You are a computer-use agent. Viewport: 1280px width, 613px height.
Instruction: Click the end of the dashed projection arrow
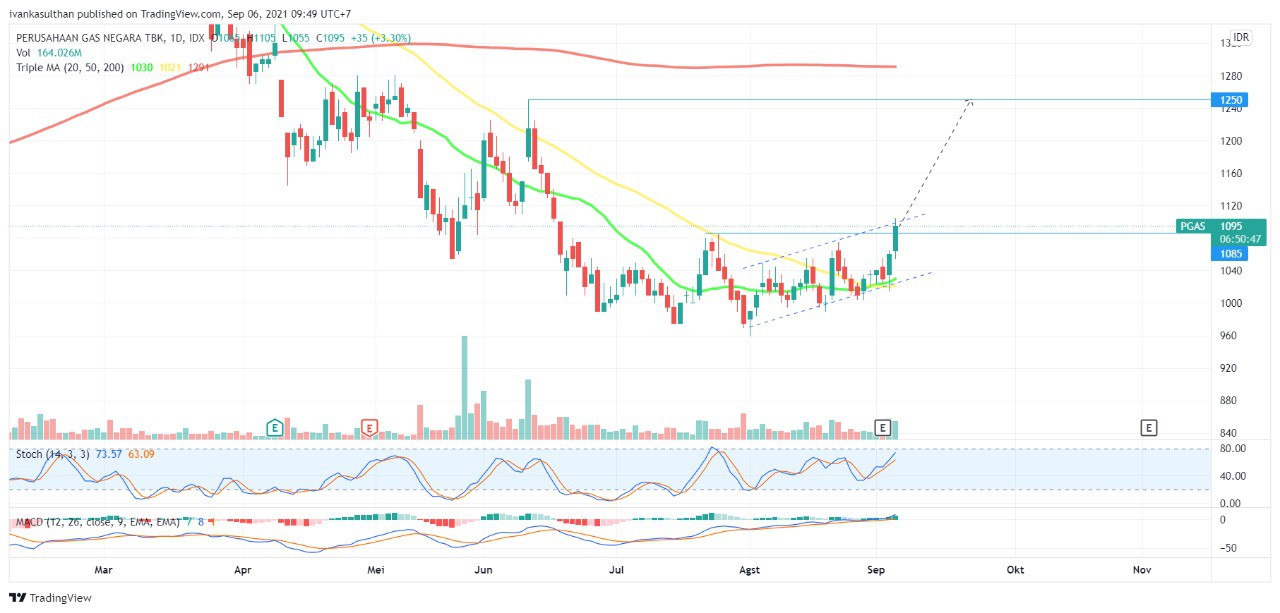969,101
